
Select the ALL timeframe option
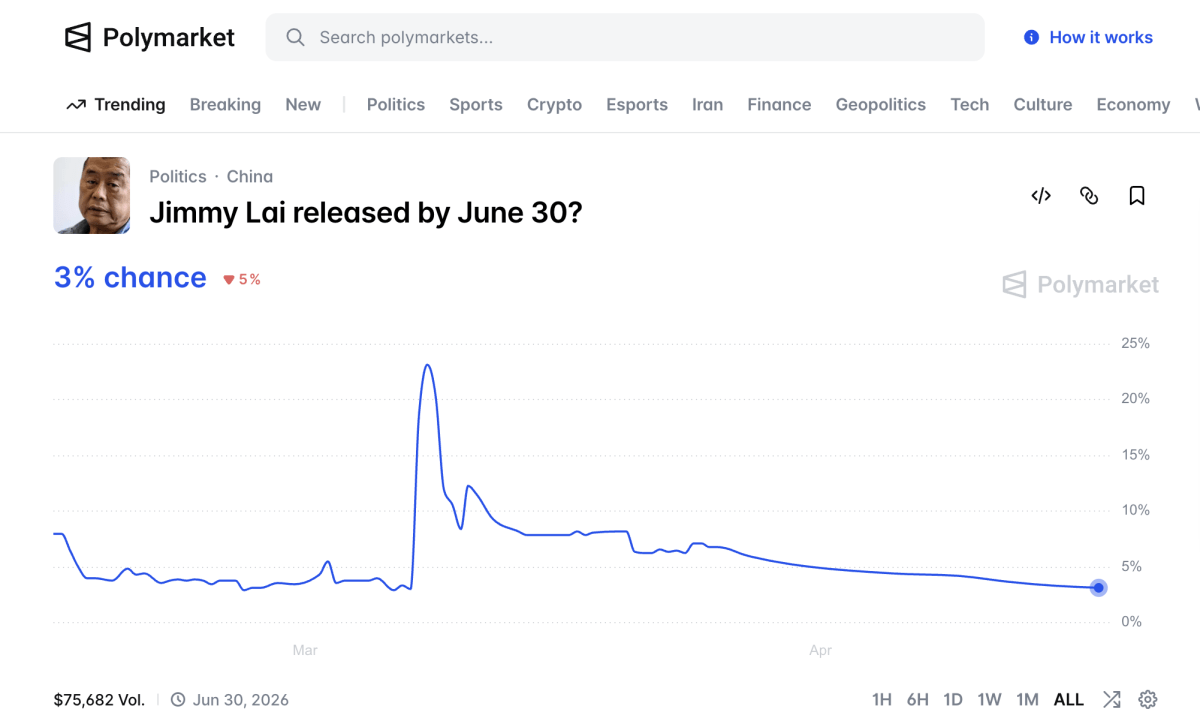1069,699
